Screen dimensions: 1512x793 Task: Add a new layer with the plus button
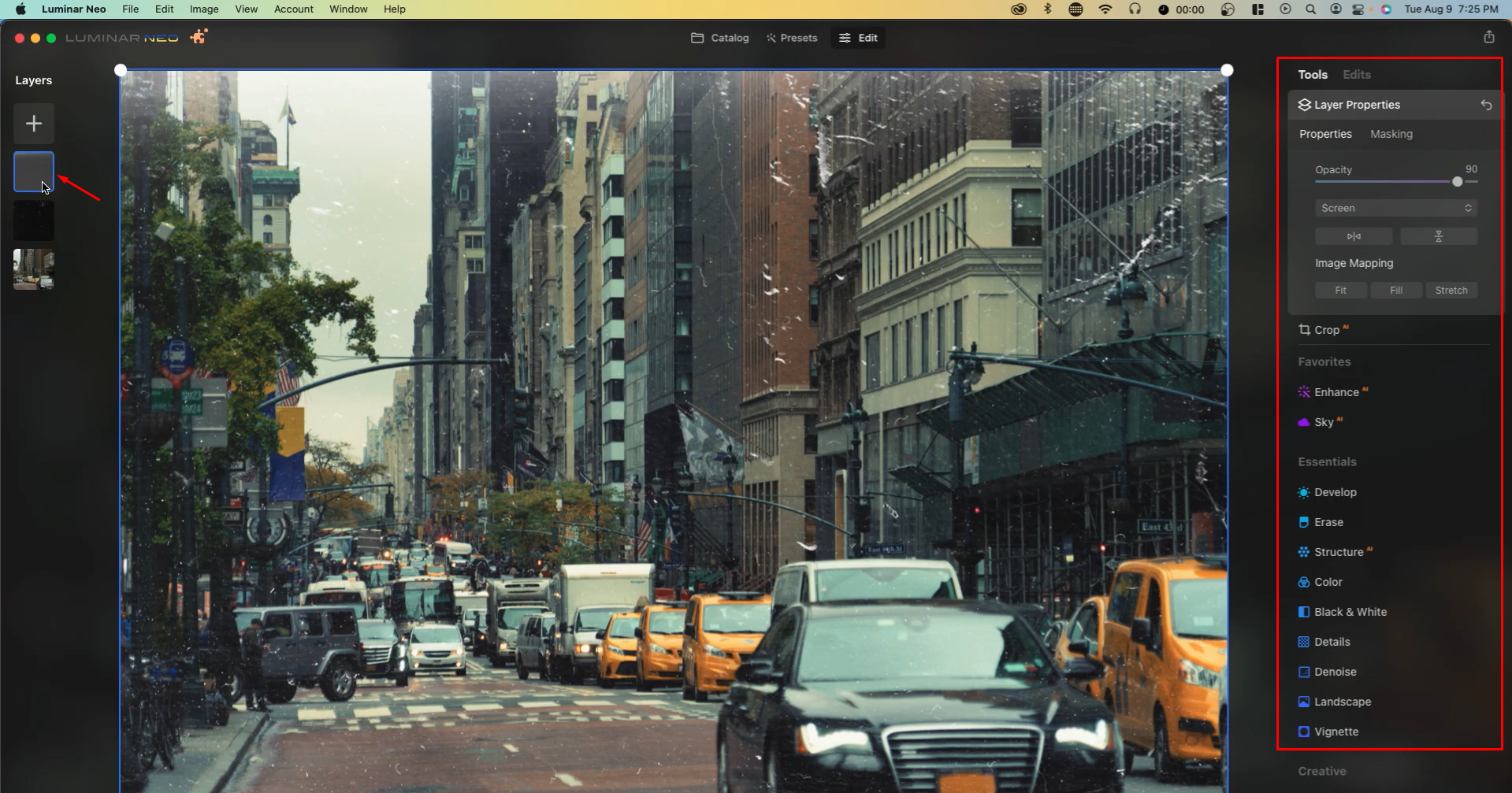click(x=34, y=124)
